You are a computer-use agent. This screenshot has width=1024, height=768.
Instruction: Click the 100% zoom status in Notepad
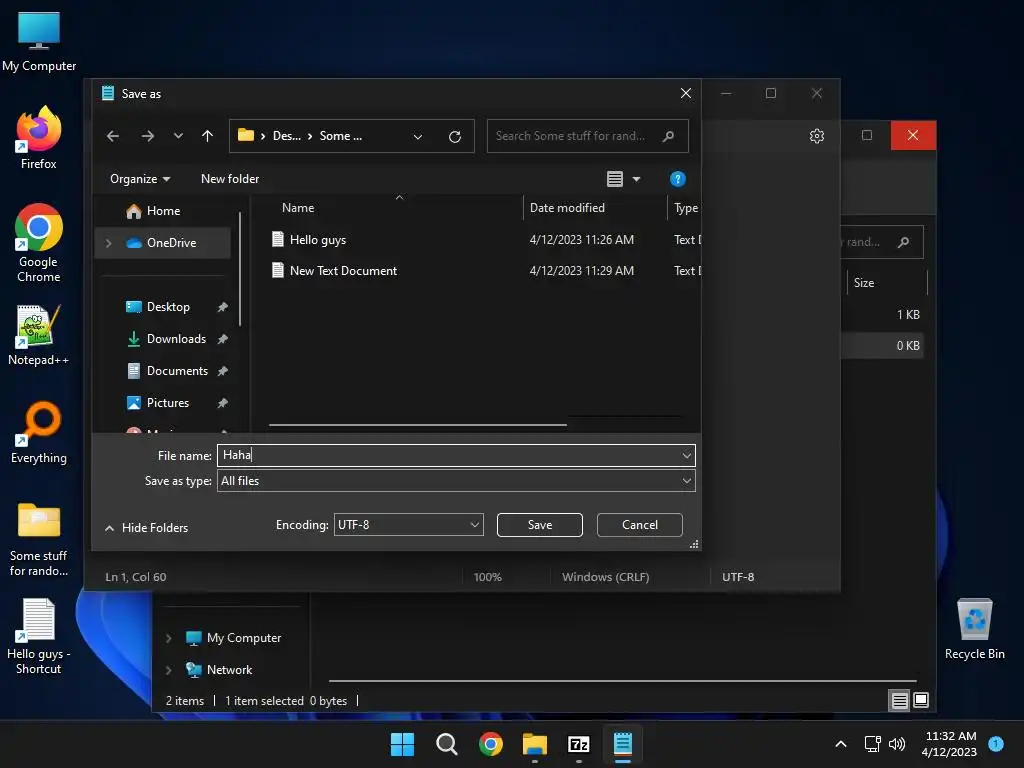(x=487, y=577)
